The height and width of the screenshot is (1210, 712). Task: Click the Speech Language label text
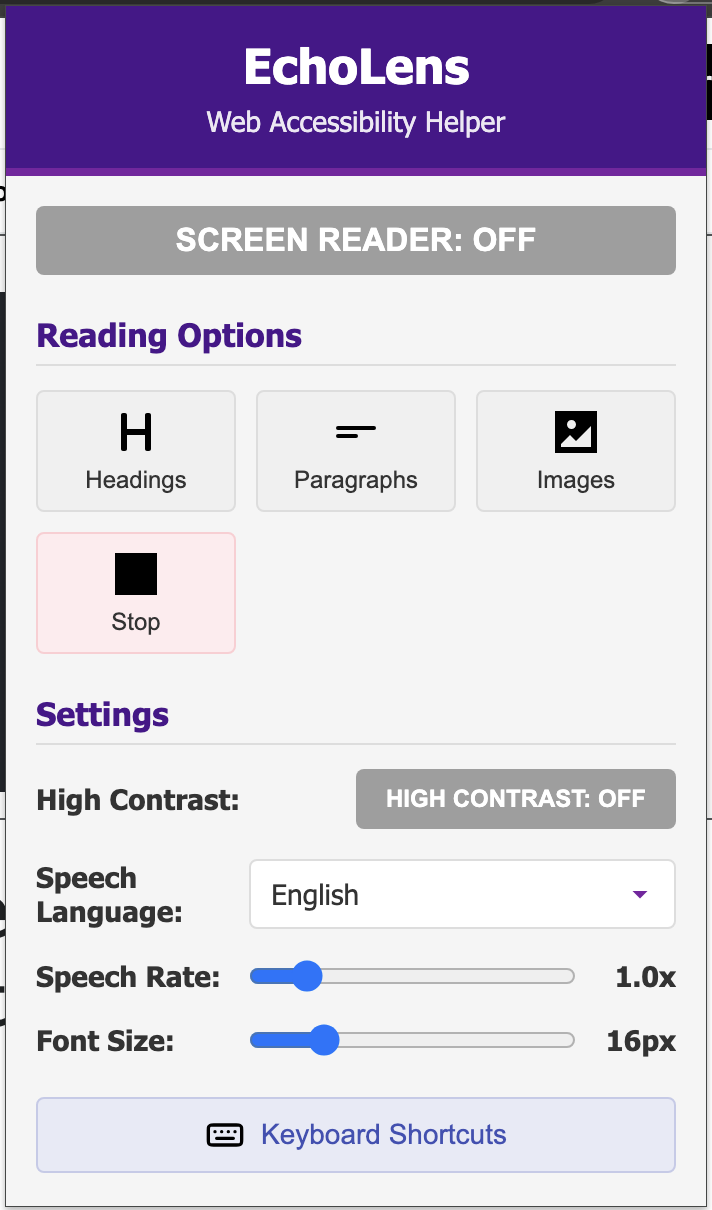[x=110, y=895]
